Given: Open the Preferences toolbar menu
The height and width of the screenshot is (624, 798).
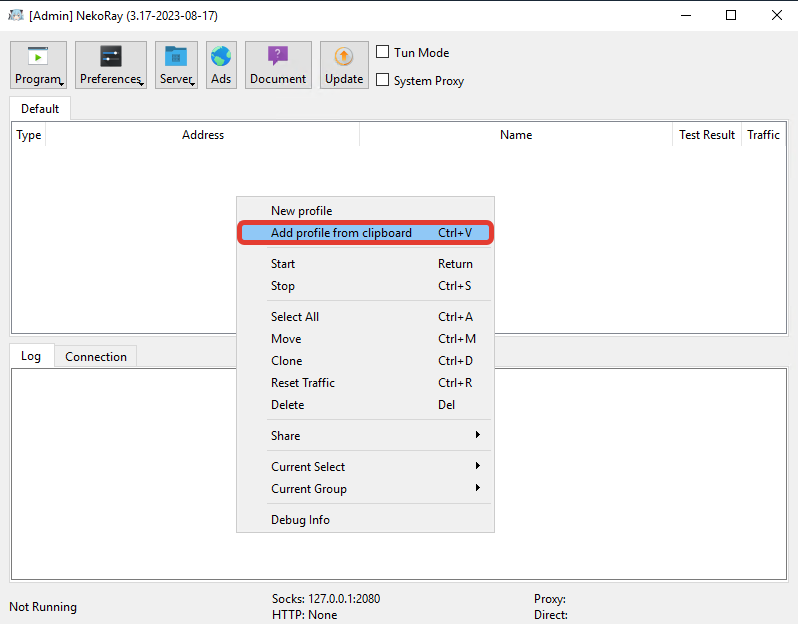Looking at the screenshot, I should tap(110, 65).
